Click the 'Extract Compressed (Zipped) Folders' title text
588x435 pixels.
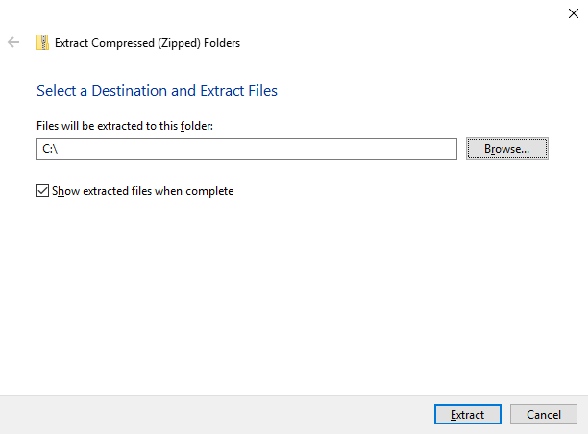click(x=147, y=43)
